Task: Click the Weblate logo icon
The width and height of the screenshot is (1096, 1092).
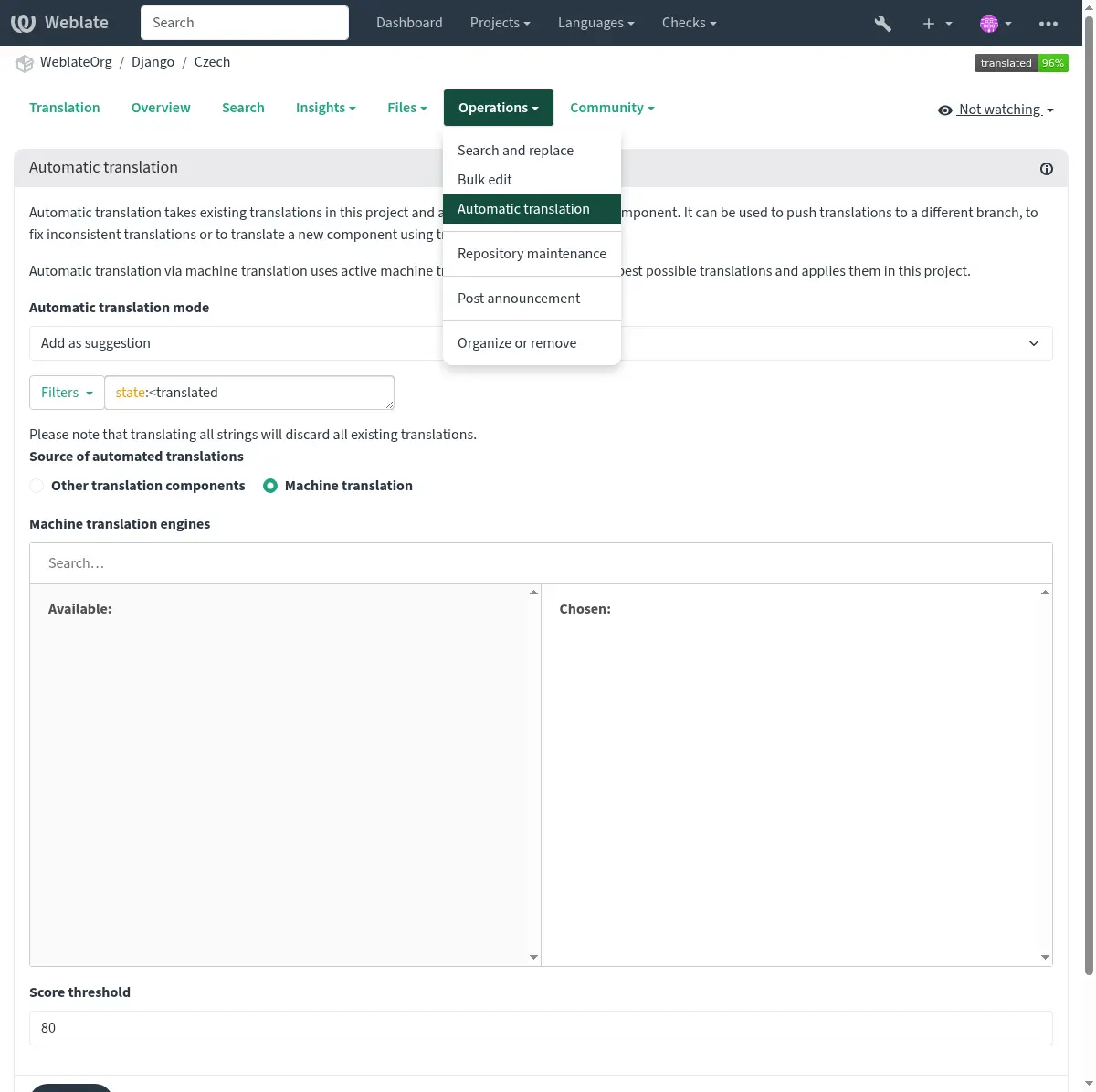Action: 23,23
